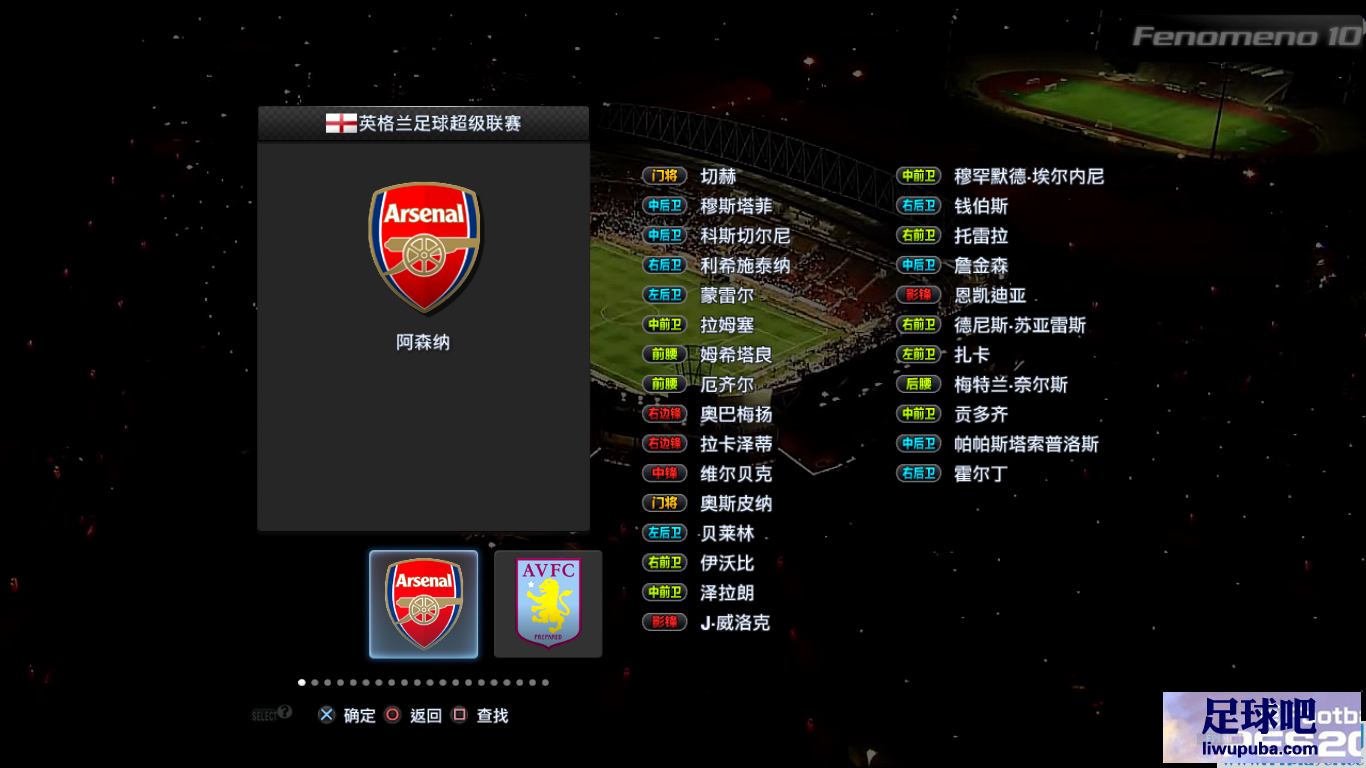Screen dimensions: 1366x768
Task: Click the England flag icon in header
Action: pyautogui.click(x=341, y=124)
